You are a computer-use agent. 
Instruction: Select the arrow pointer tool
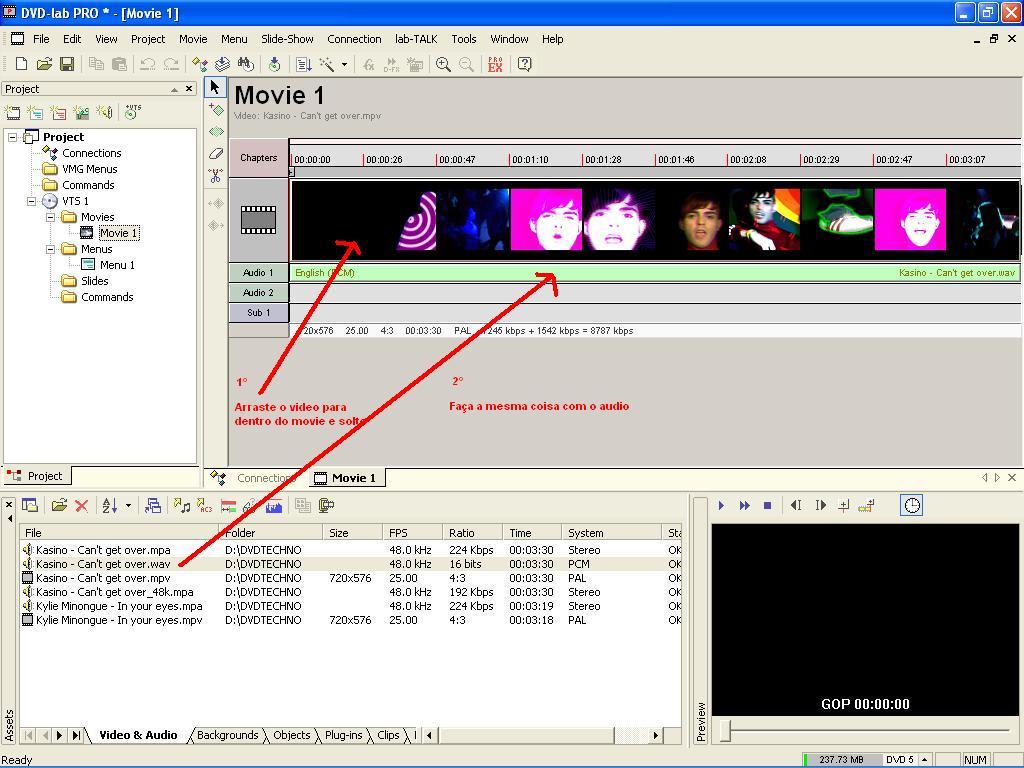pyautogui.click(x=215, y=88)
